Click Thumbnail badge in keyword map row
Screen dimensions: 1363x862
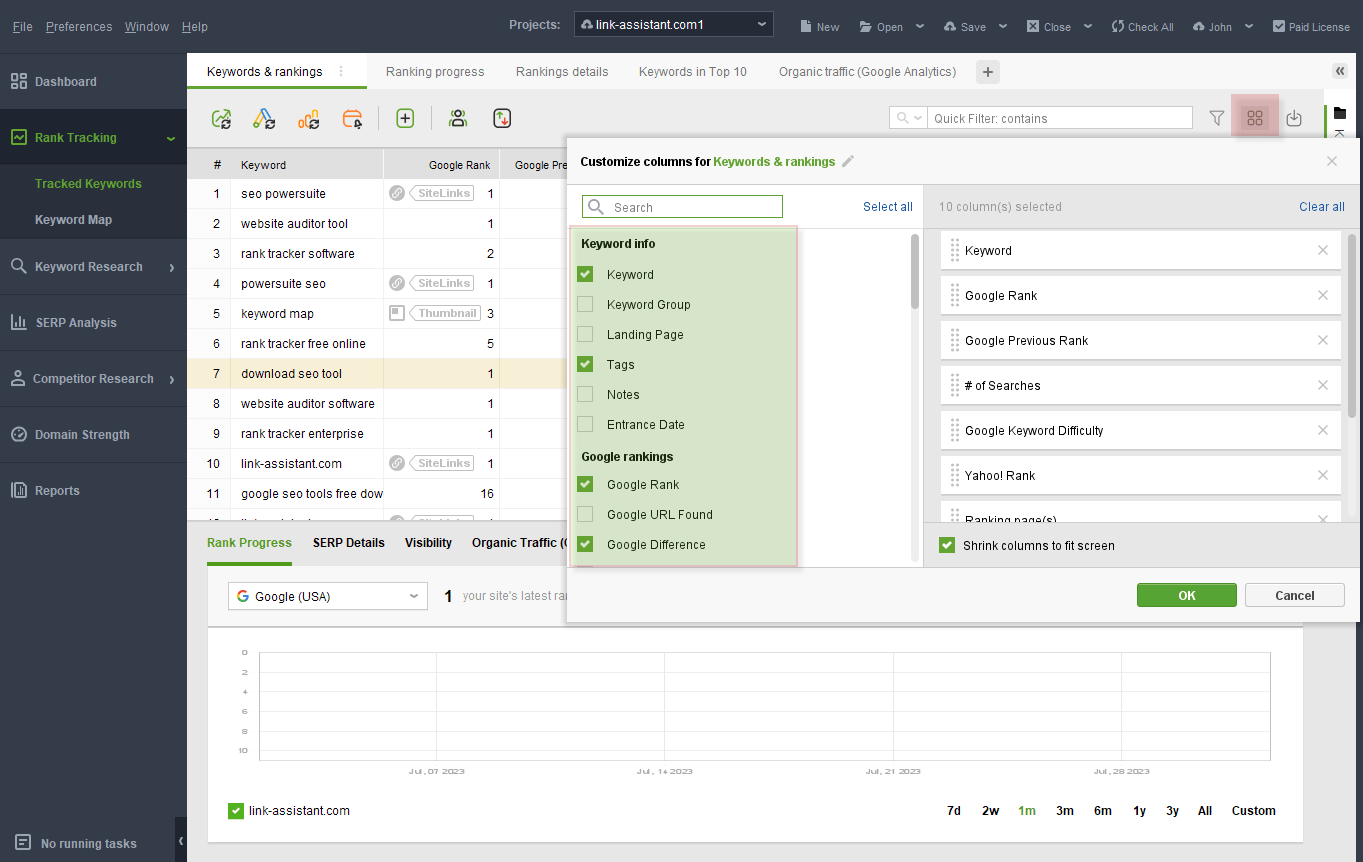(x=444, y=313)
